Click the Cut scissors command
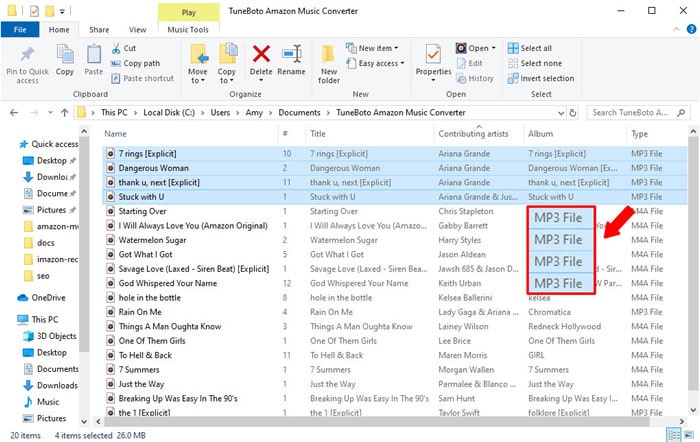This screenshot has height=442, width=700. coord(124,48)
